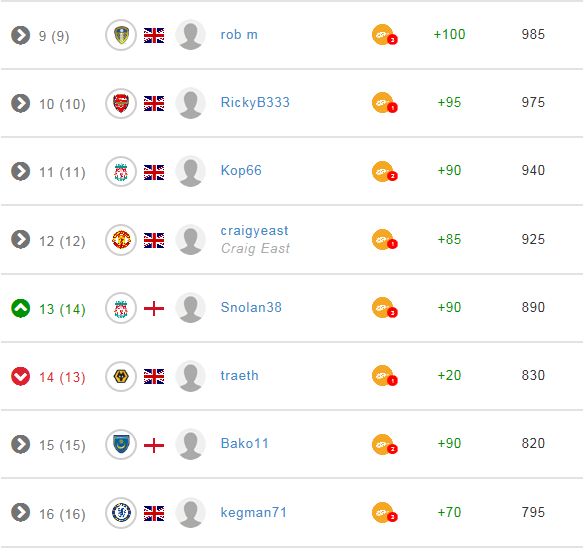This screenshot has height=549, width=583.
Task: Expand rank 16 row arrow for kegman71
Action: (20, 513)
